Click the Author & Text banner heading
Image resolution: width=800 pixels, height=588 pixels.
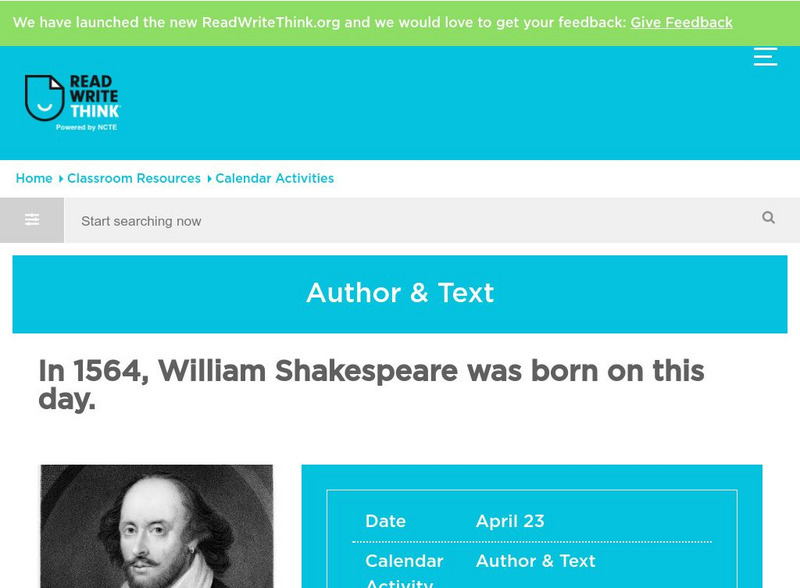tap(399, 293)
